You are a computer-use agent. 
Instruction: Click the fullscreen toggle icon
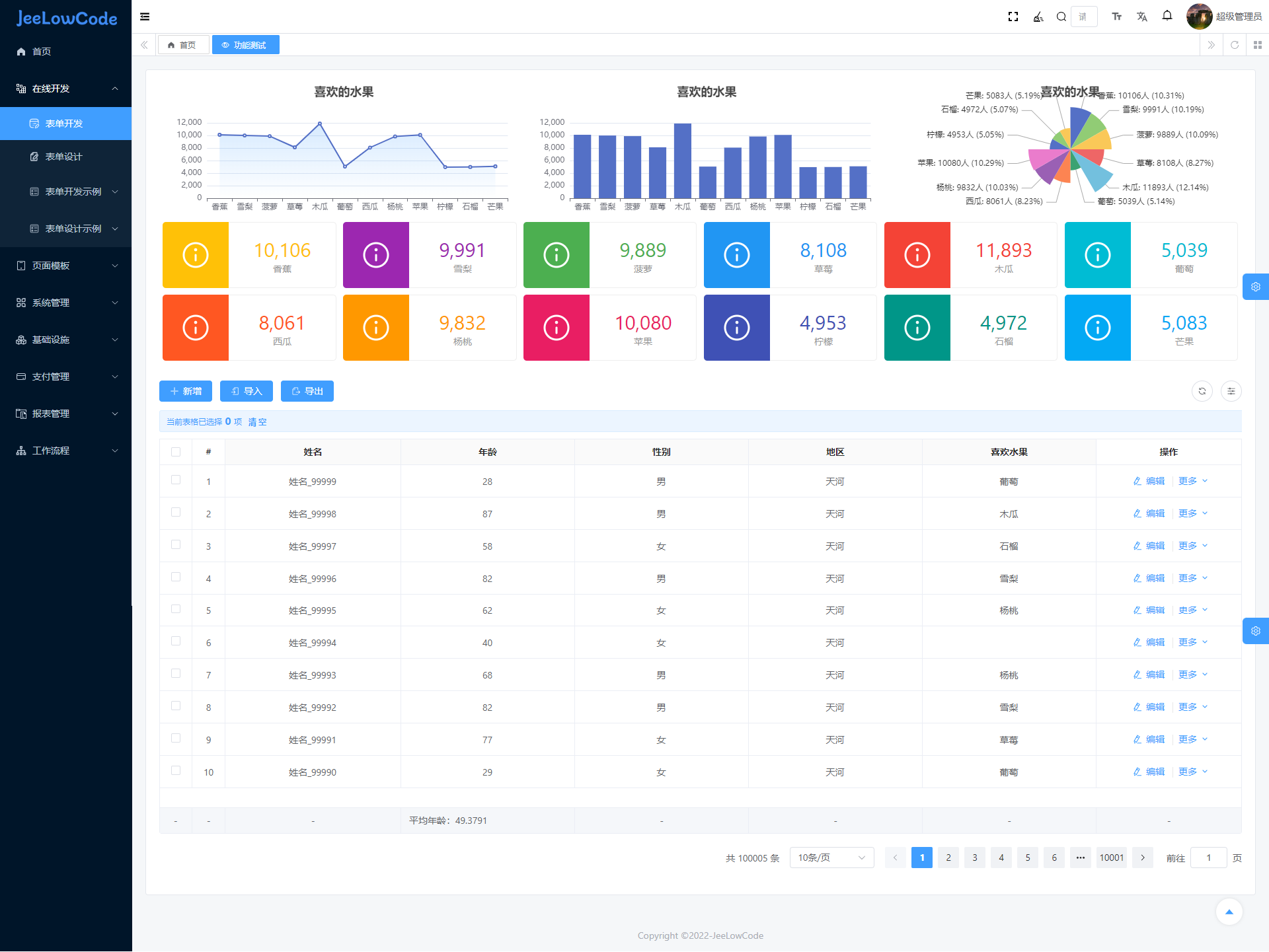(x=1013, y=17)
